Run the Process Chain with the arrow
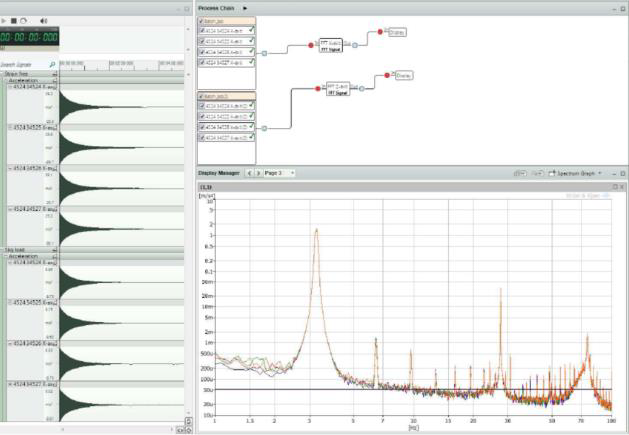The width and height of the screenshot is (629, 435). tap(245, 8)
